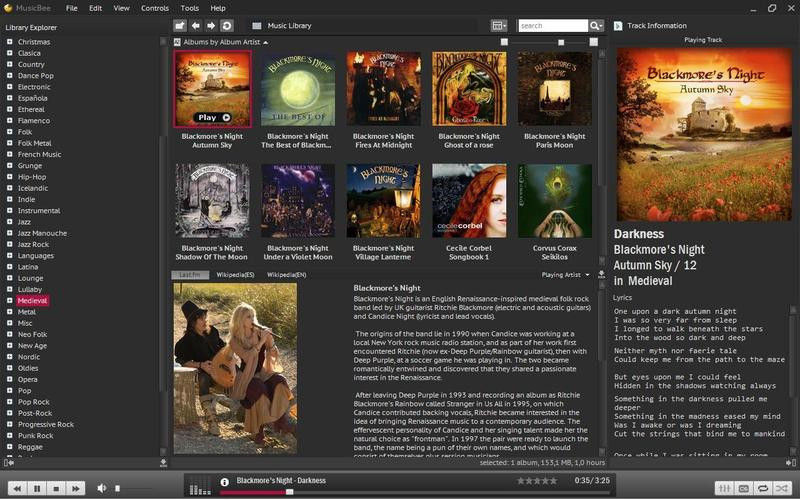The width and height of the screenshot is (800, 500).
Task: Toggle the Last.fm scrobble button
Action: (x=744, y=488)
